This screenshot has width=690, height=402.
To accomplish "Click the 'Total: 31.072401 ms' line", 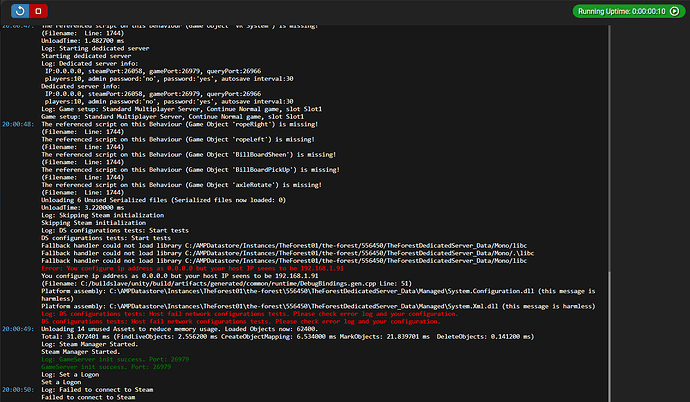I will click(287, 336).
